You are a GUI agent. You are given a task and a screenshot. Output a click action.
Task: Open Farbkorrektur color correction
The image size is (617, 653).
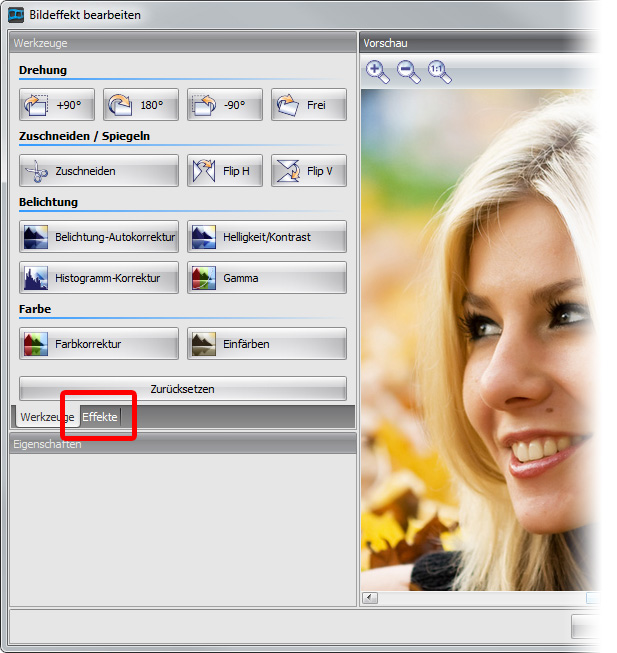98,344
